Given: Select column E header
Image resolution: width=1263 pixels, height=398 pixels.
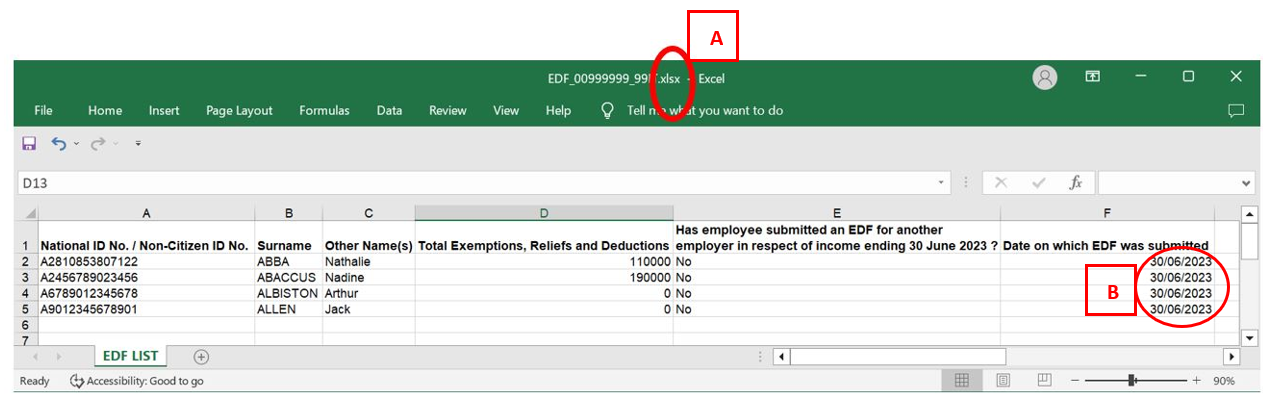Looking at the screenshot, I should tap(837, 213).
